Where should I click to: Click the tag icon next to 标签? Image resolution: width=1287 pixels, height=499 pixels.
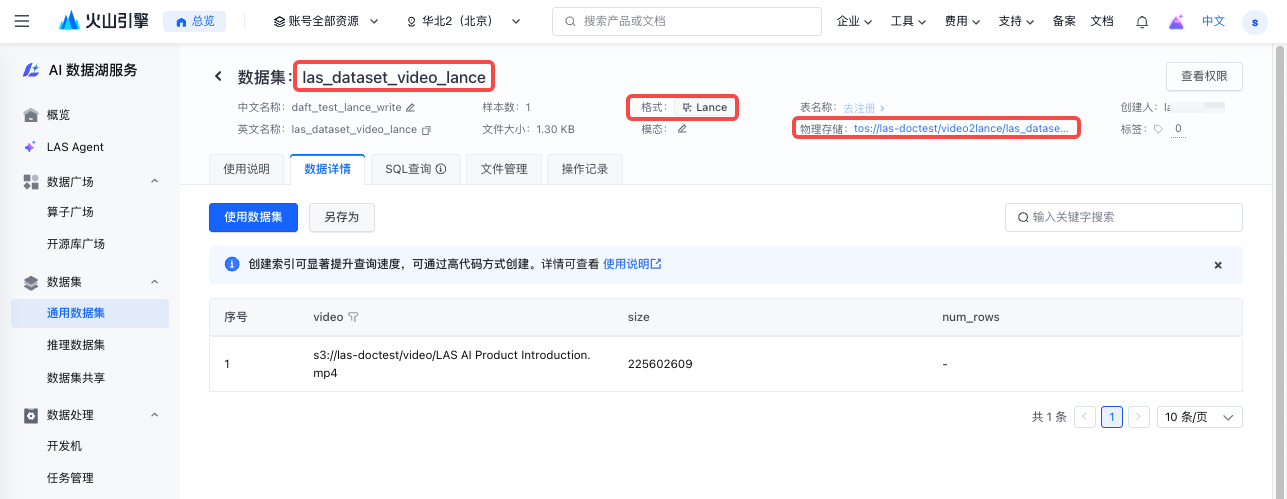pos(1159,129)
